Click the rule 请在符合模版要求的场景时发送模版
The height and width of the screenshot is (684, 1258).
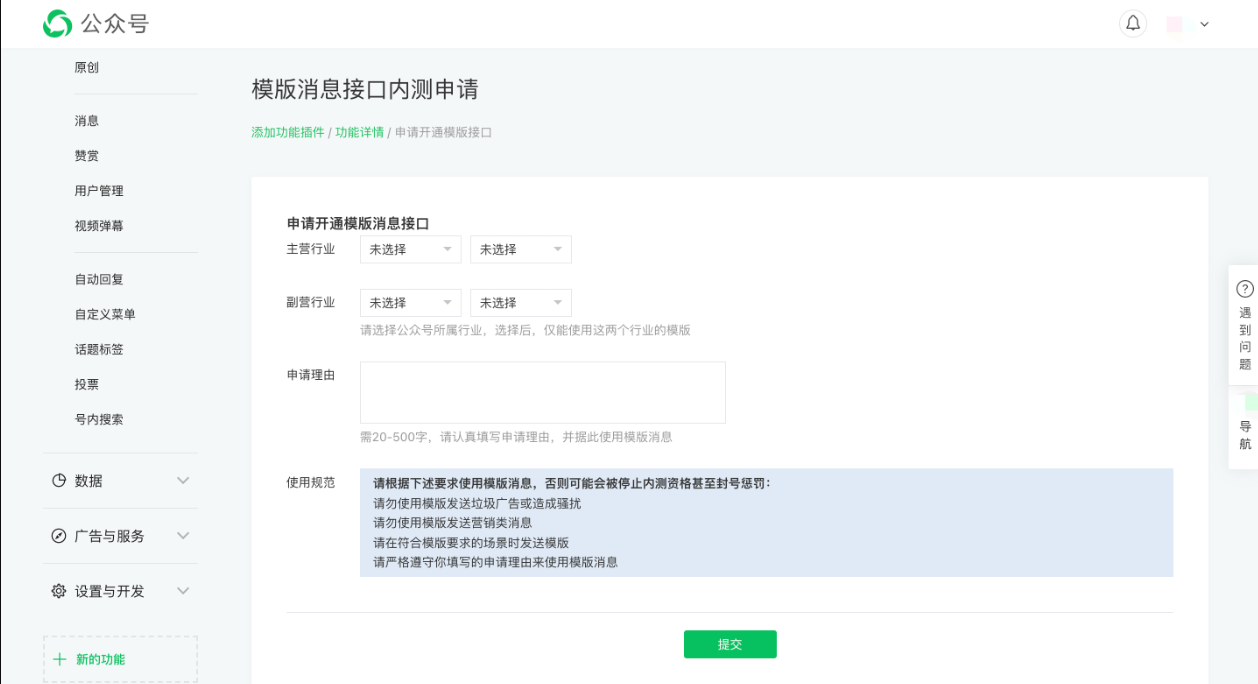471,543
